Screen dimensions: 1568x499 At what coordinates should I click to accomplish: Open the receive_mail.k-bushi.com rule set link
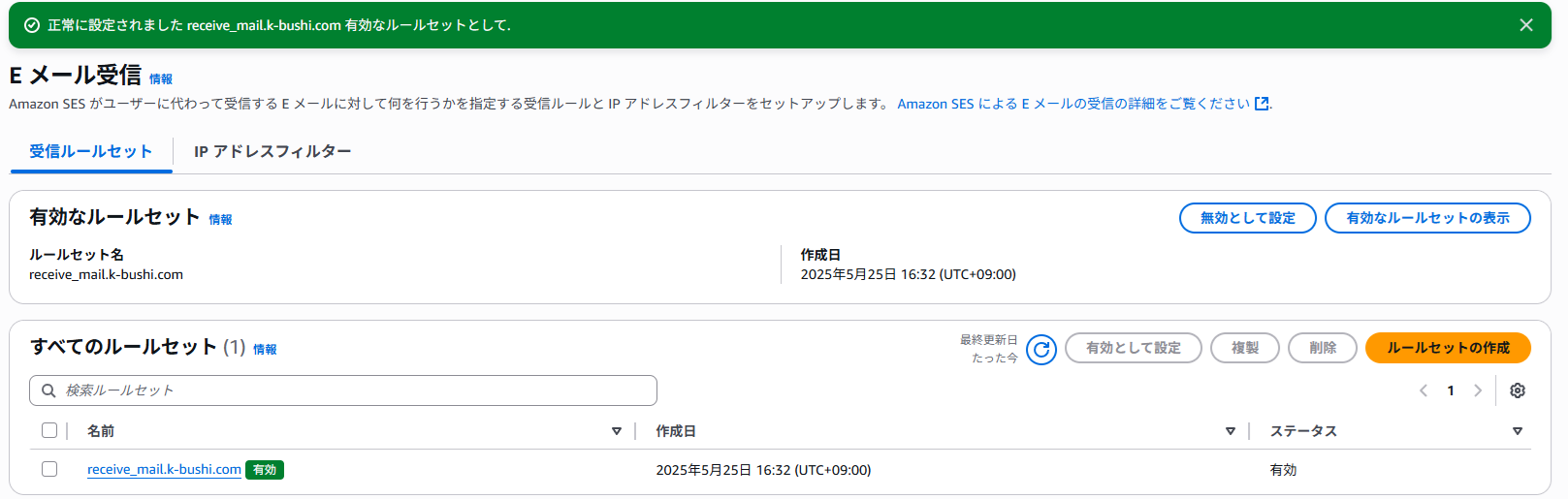coord(164,469)
